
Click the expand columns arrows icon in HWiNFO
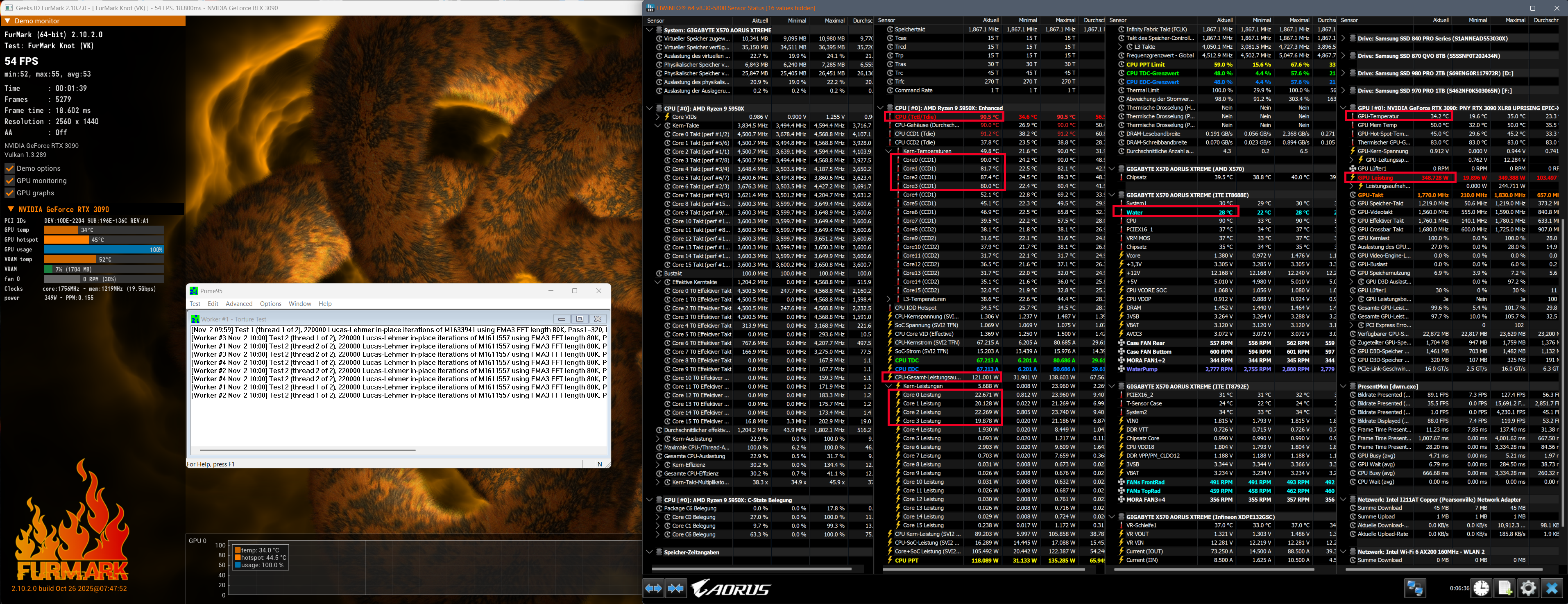point(654,588)
